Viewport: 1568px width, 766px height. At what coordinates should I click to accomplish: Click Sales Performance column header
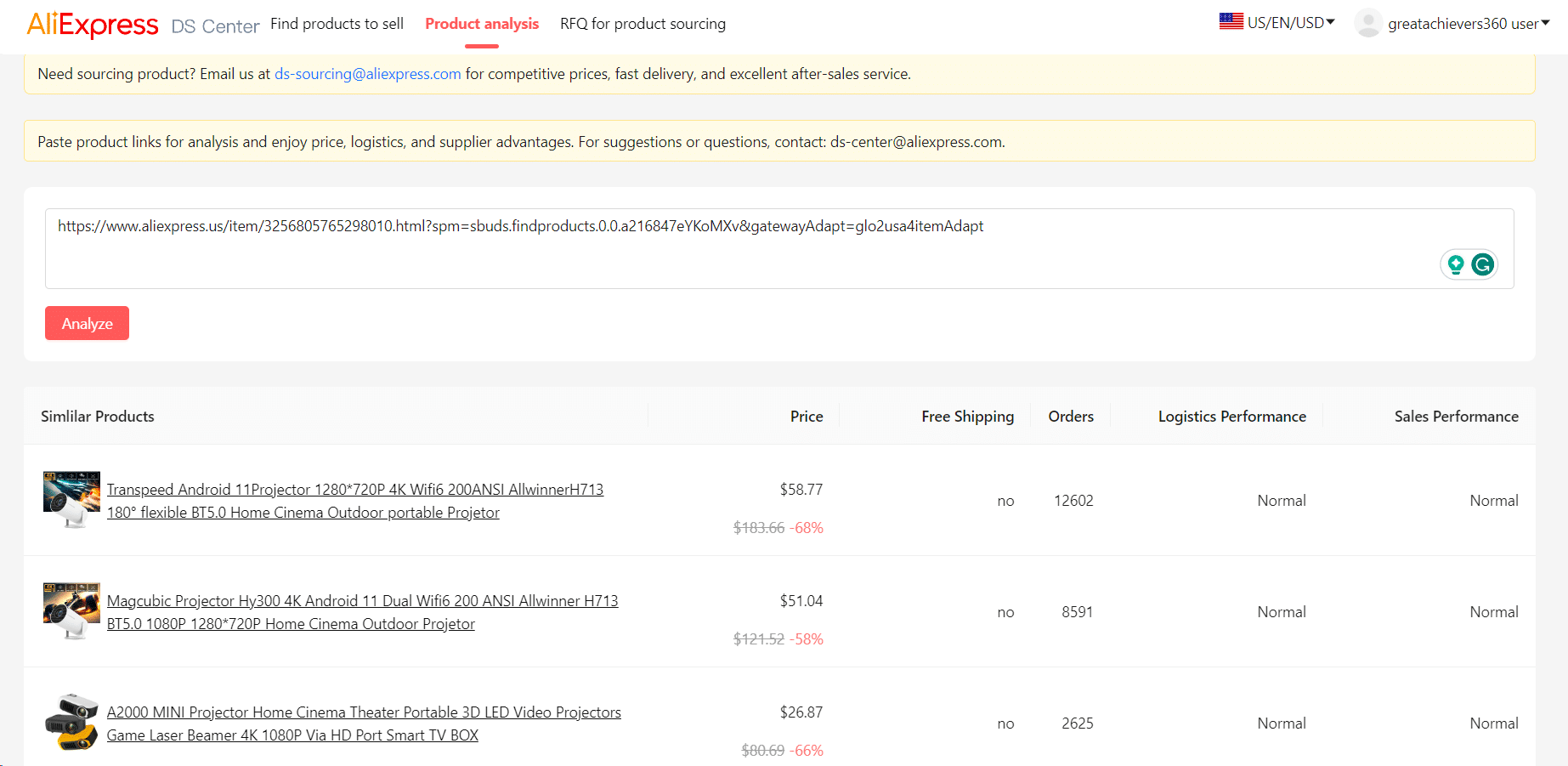point(1456,417)
